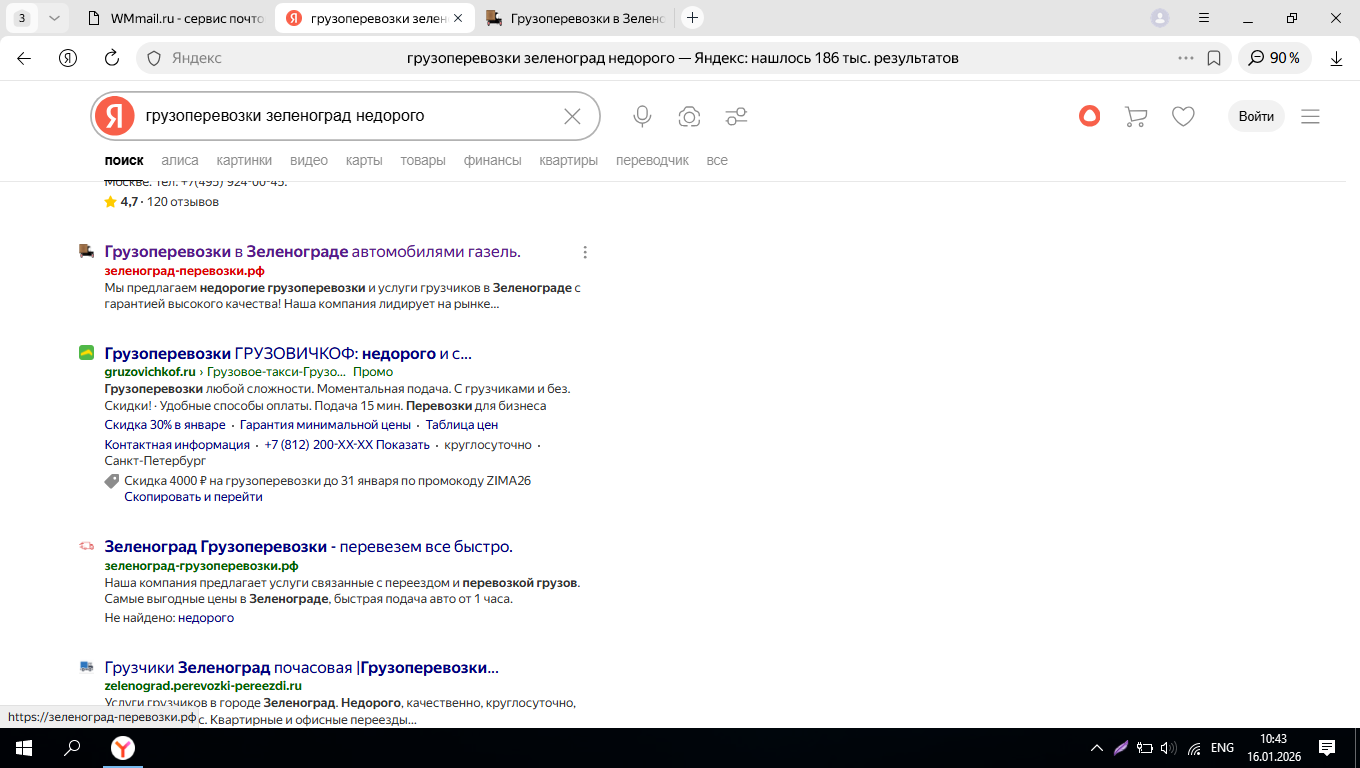Select the видео search category
The height and width of the screenshot is (768, 1360).
(309, 160)
